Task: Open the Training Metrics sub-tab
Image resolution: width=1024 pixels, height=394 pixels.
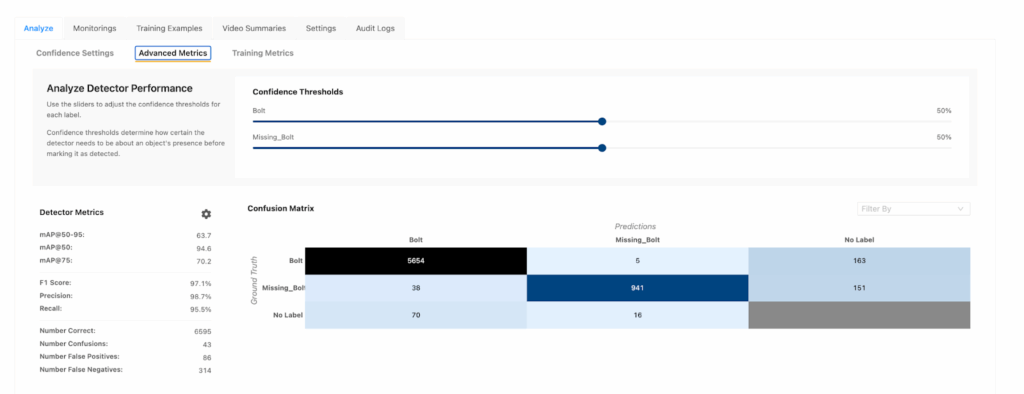Action: (x=263, y=53)
